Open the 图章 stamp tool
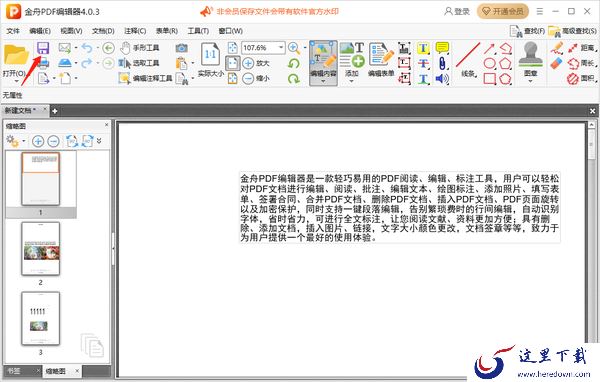Image resolution: width=600 pixels, height=382 pixels. [530, 60]
